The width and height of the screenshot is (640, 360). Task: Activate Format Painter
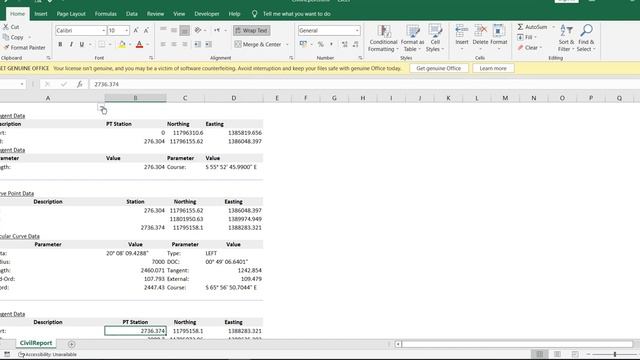coord(24,48)
